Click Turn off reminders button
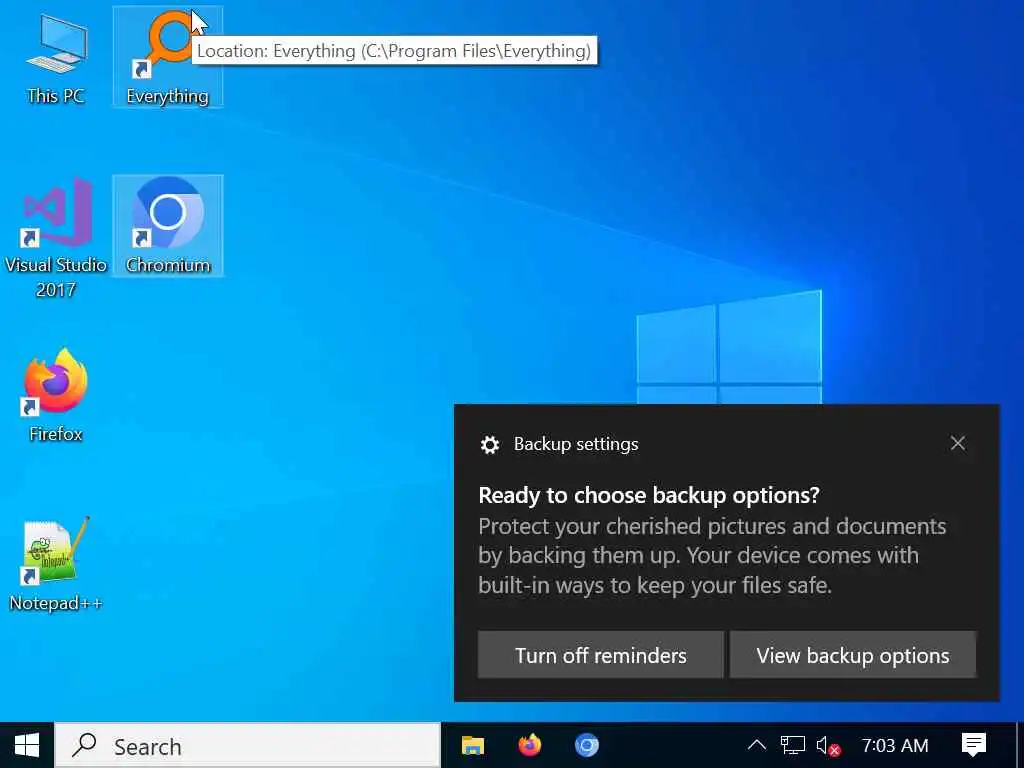 point(601,654)
